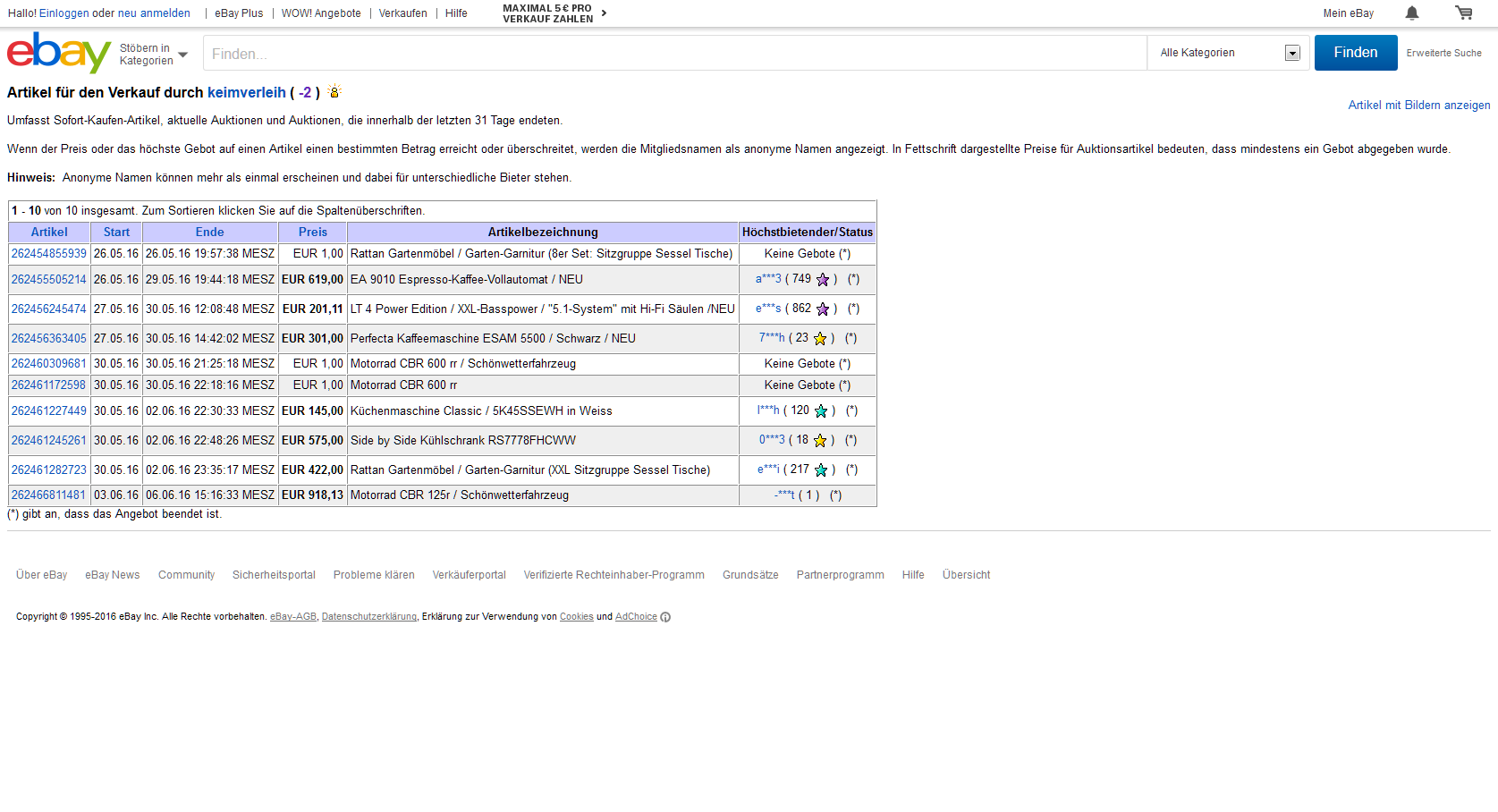Open item number 262455505214
Screen dimensions: 1498x812
coord(49,280)
